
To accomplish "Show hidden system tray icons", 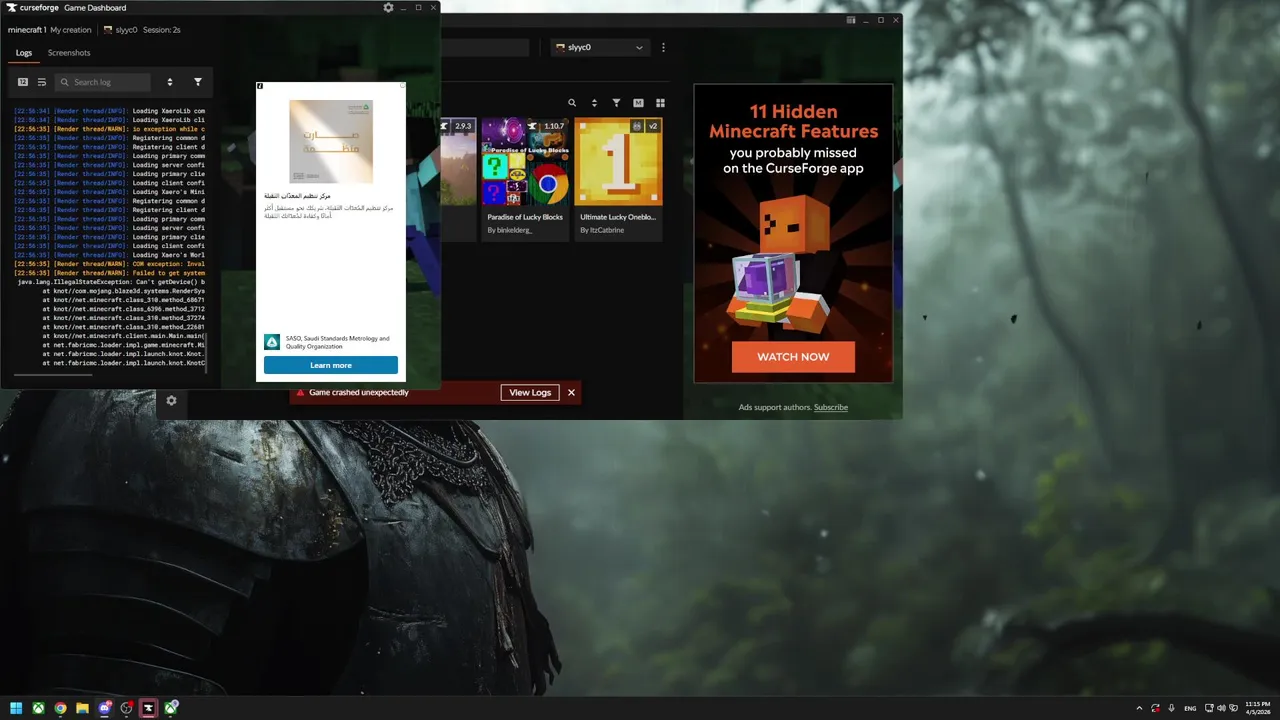I will (1141, 708).
